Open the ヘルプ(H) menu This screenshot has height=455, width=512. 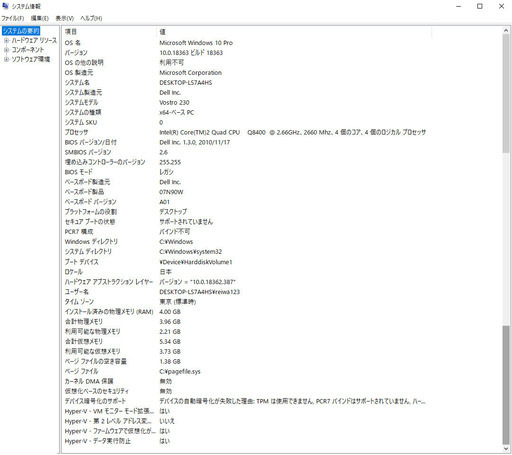click(x=91, y=18)
